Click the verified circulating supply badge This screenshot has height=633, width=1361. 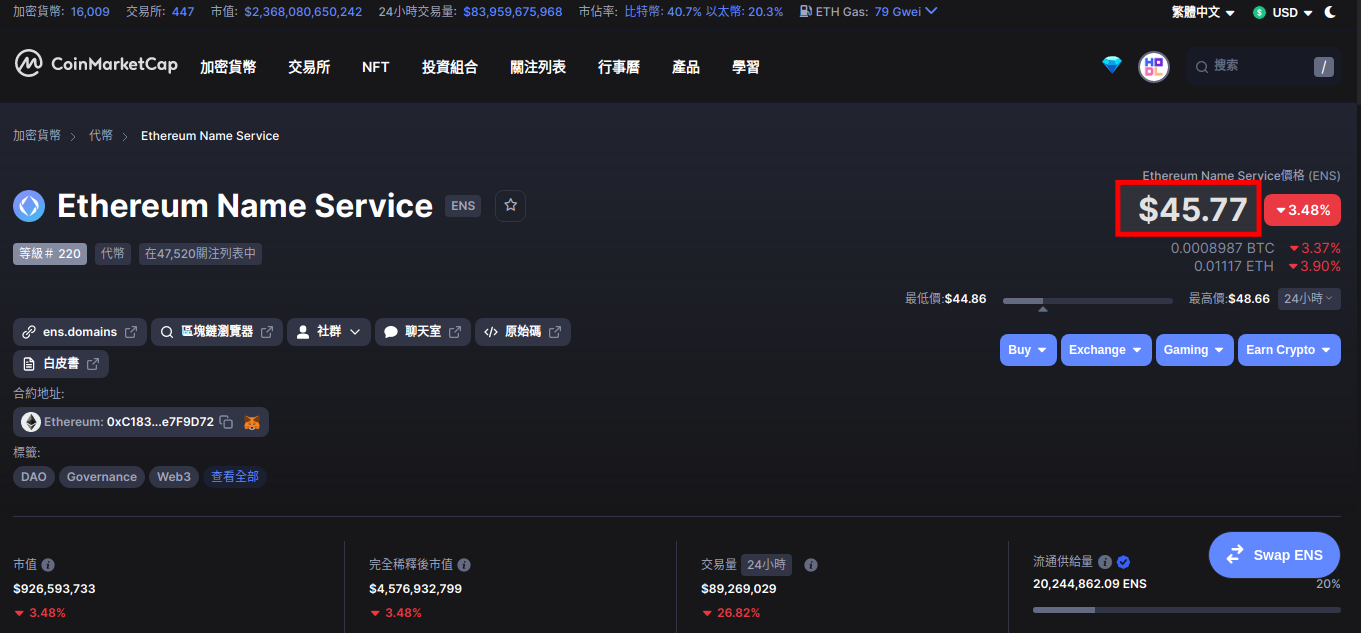point(1123,562)
